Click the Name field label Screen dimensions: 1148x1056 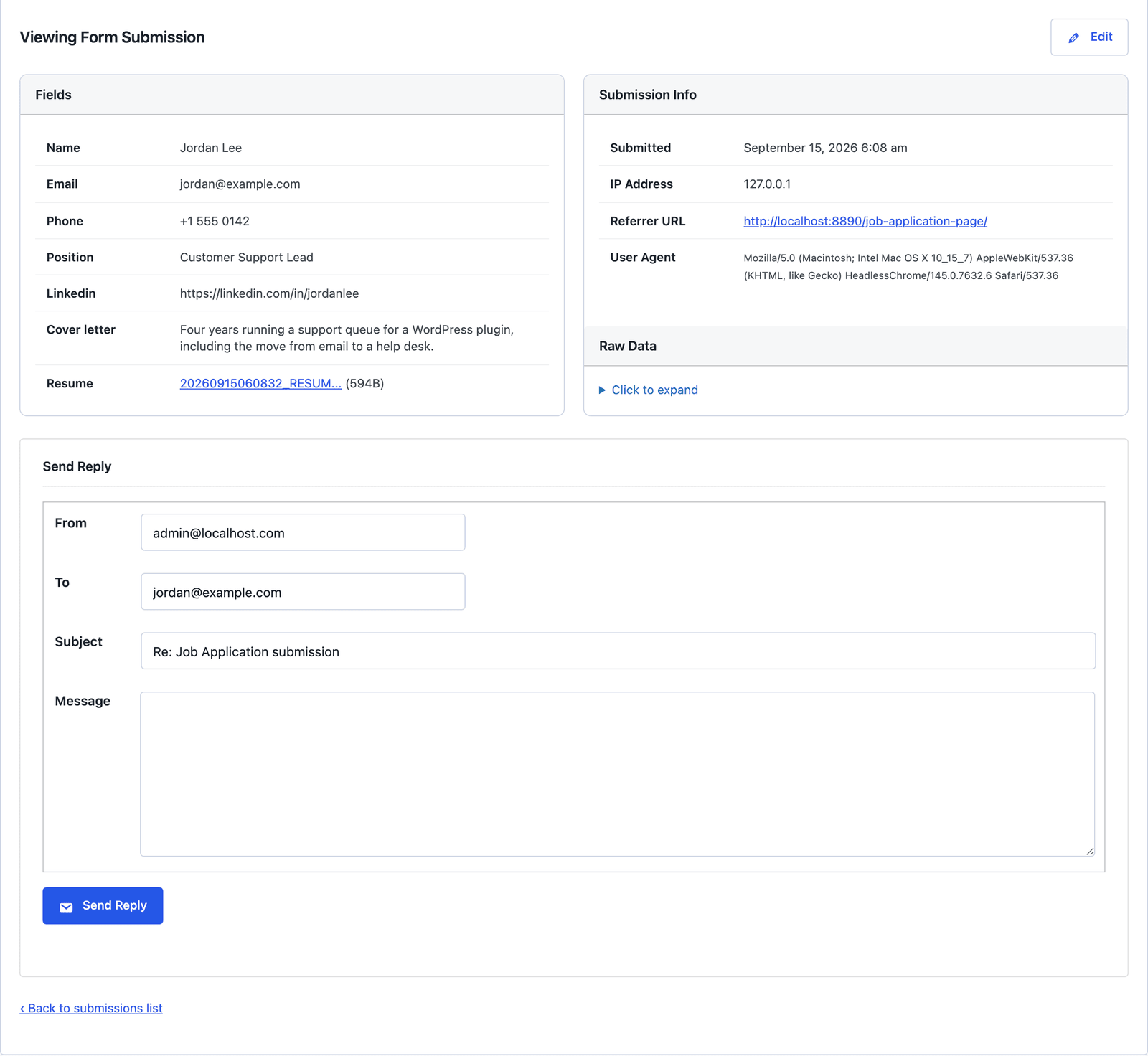click(x=63, y=148)
